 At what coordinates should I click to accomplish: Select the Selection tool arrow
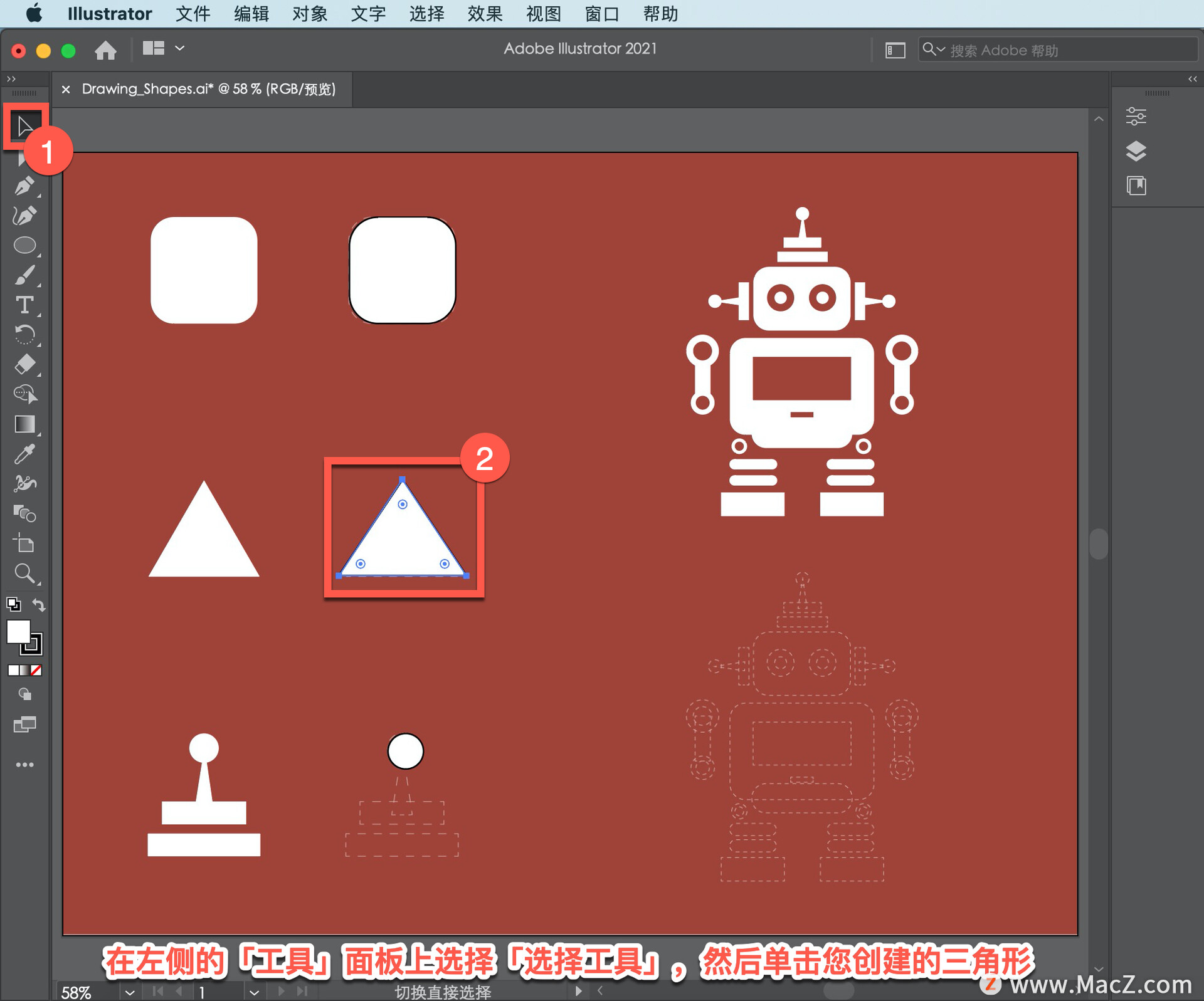point(25,126)
